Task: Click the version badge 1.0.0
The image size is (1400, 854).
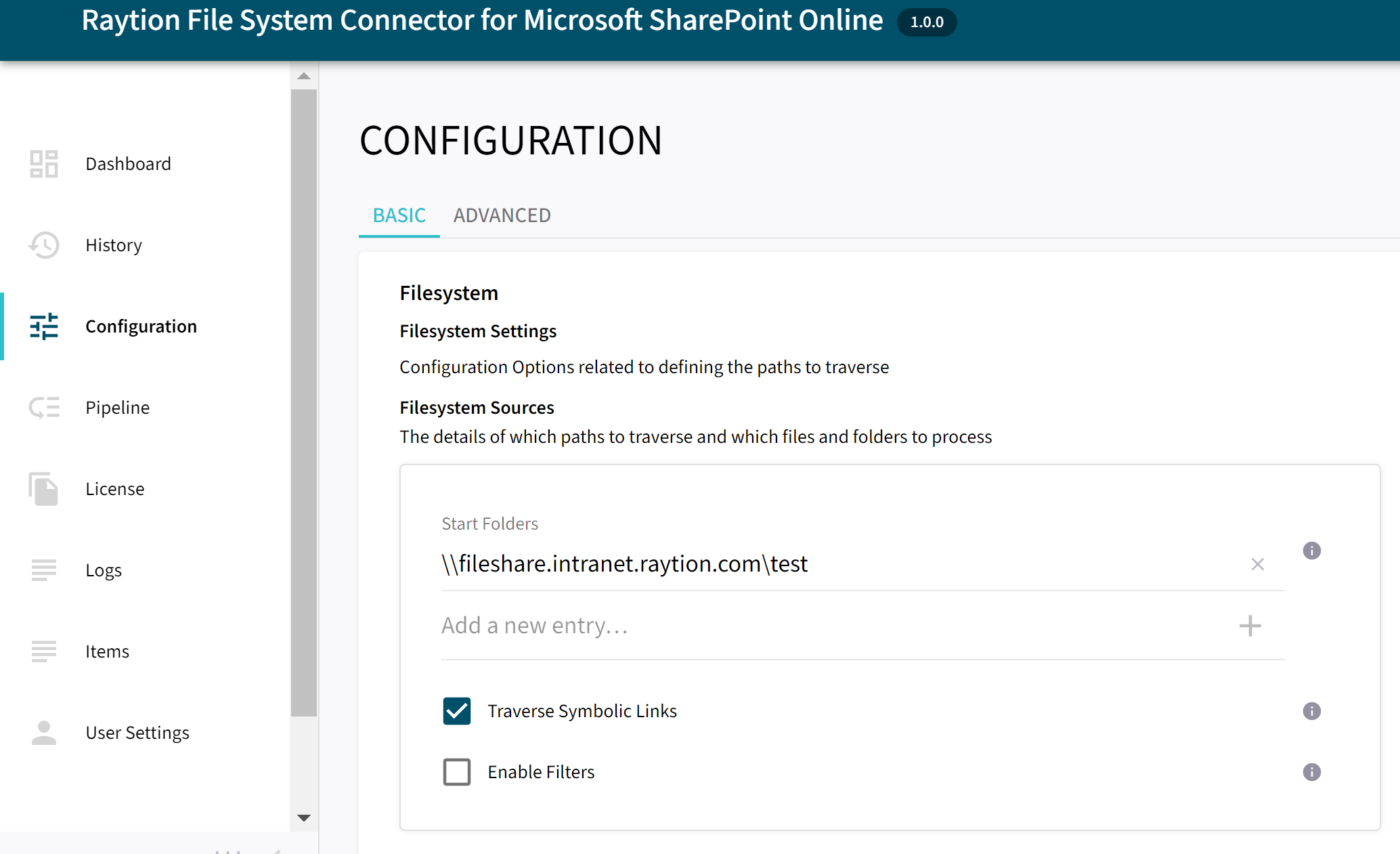Action: (x=926, y=22)
